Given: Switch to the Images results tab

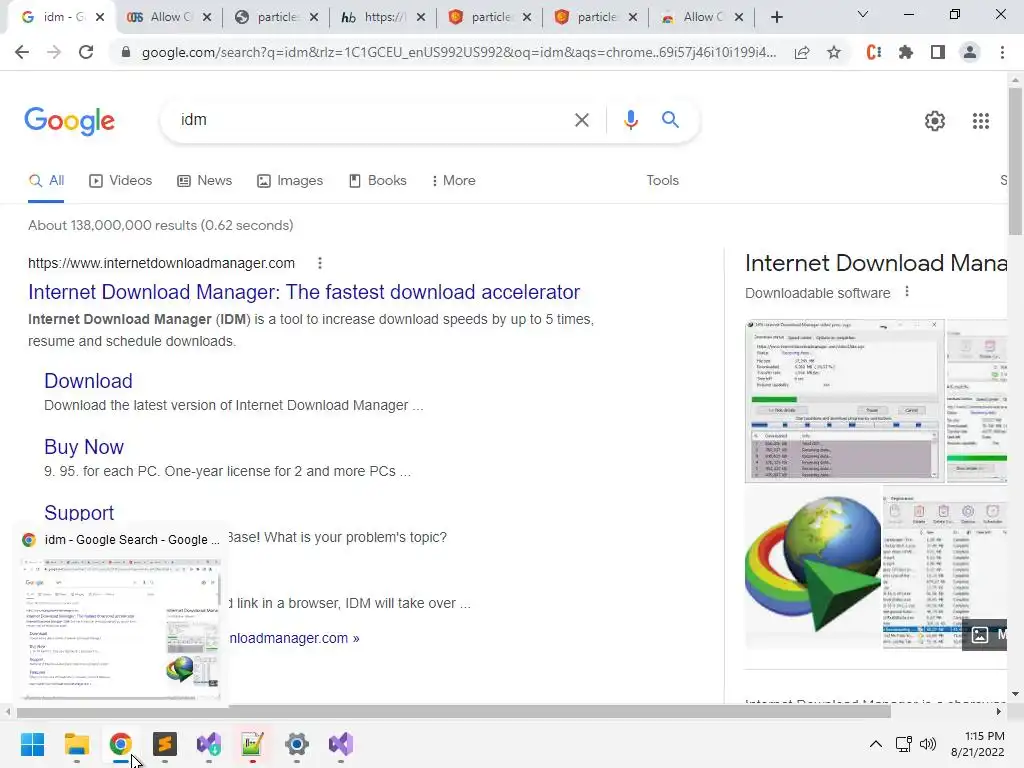Looking at the screenshot, I should point(290,181).
